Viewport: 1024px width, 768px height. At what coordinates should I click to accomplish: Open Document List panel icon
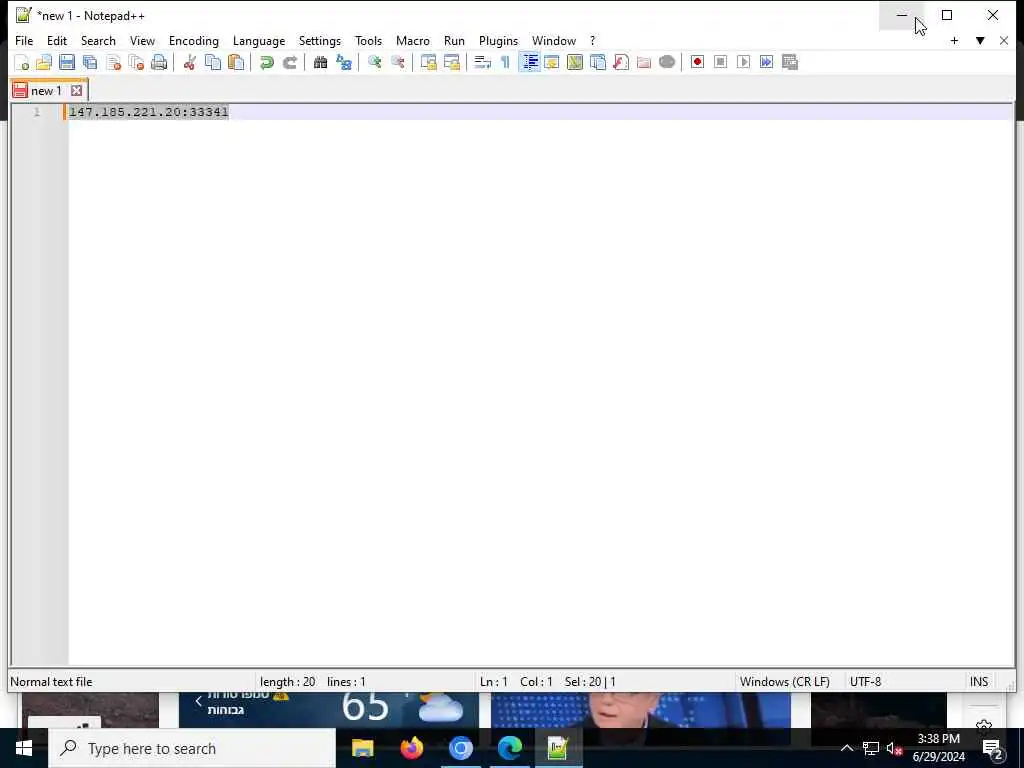pyautogui.click(x=598, y=62)
